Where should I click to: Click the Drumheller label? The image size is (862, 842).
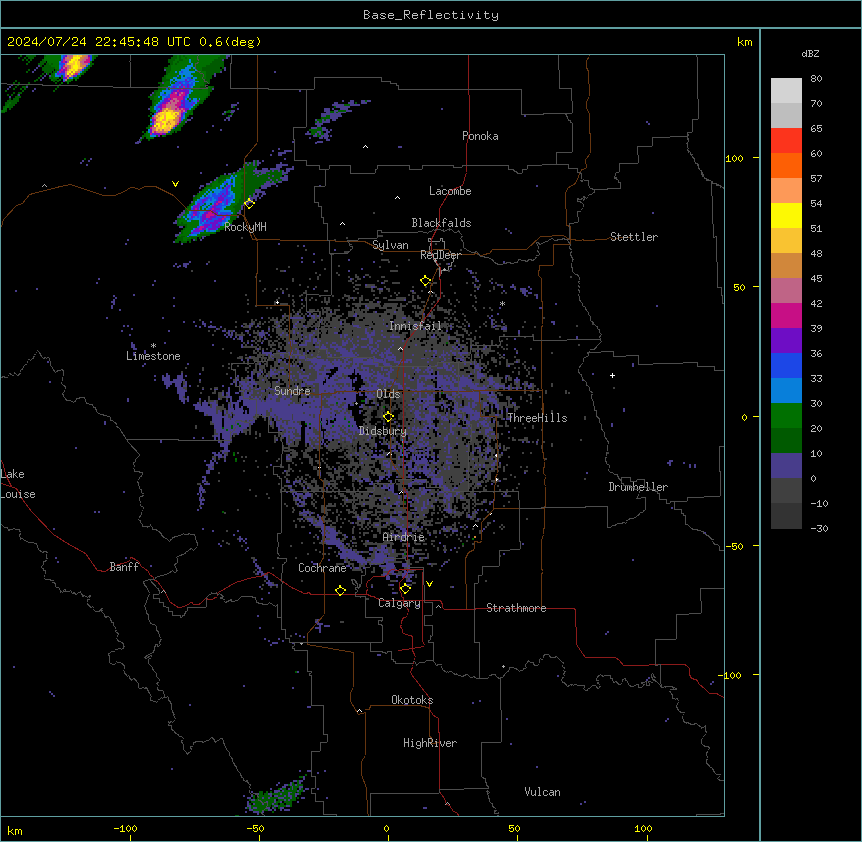click(638, 487)
